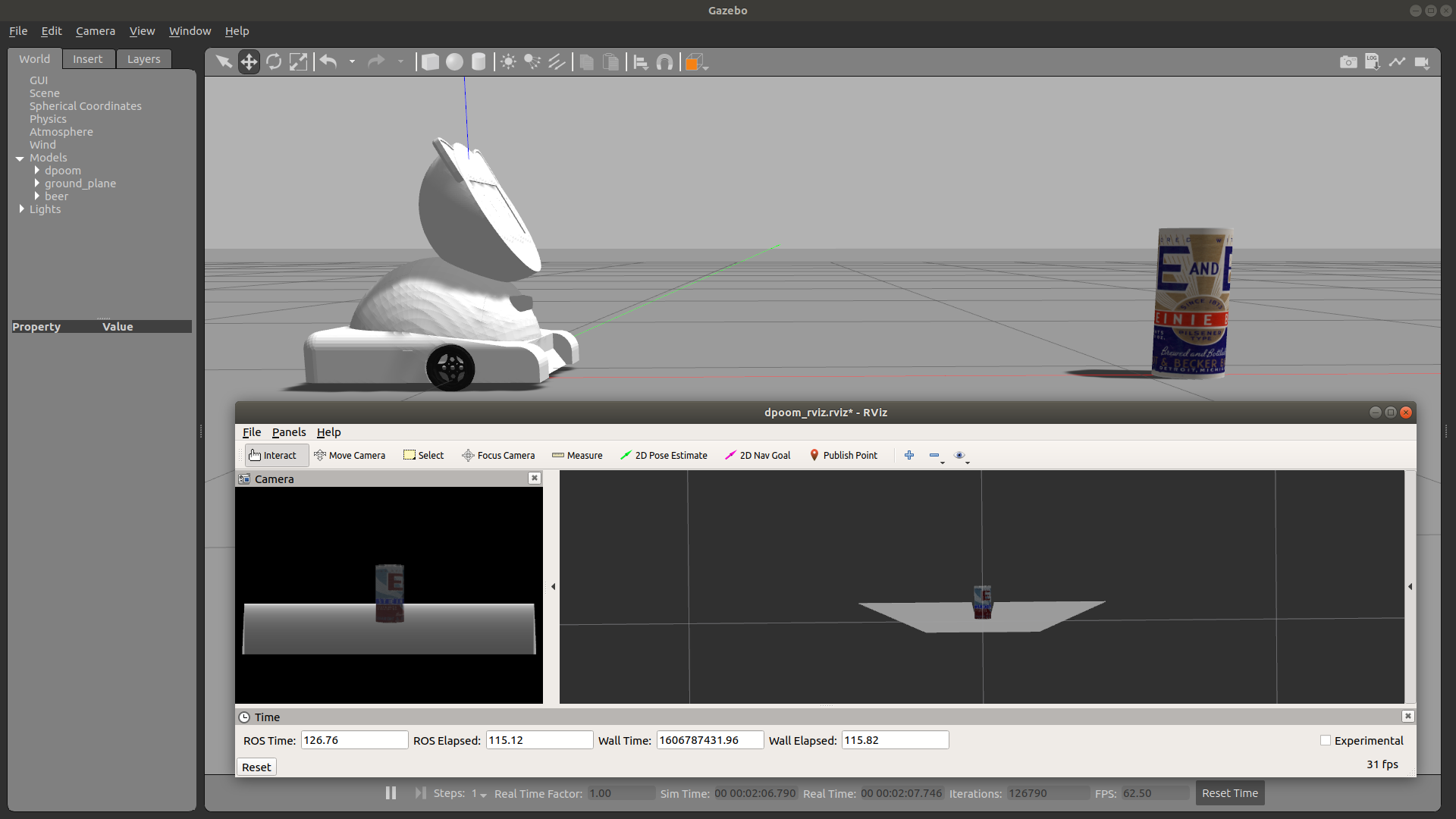The image size is (1456, 819).
Task: Click the Reset Time button
Action: click(1229, 793)
